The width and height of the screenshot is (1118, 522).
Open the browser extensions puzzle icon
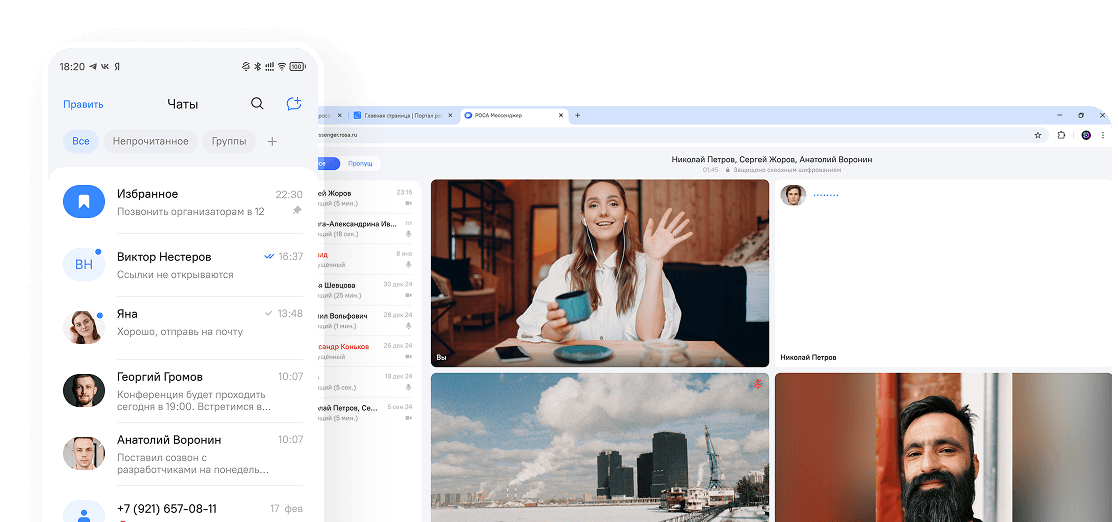[x=1061, y=135]
